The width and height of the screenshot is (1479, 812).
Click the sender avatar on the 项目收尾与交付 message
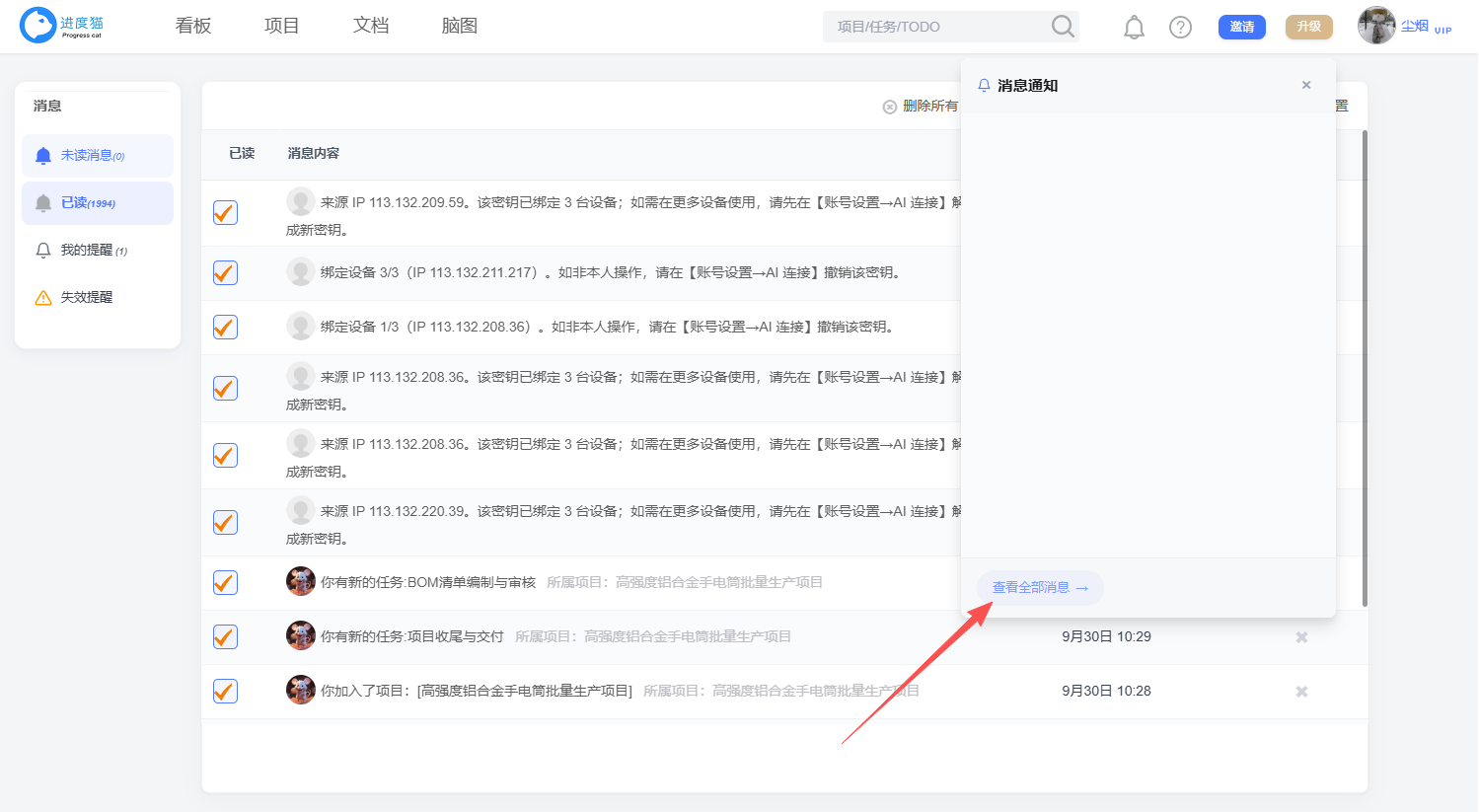coord(301,635)
